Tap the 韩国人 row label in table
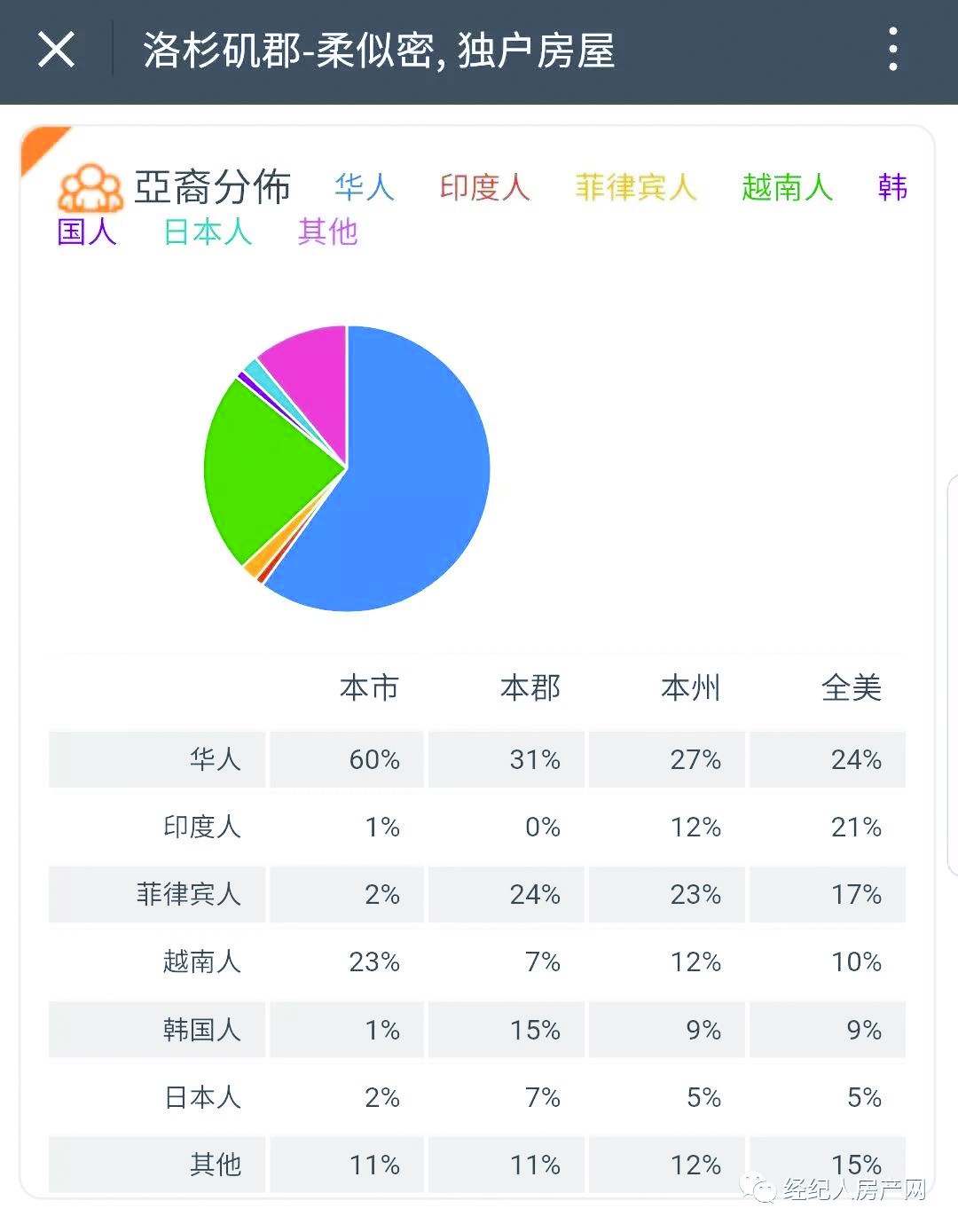 click(x=201, y=1030)
